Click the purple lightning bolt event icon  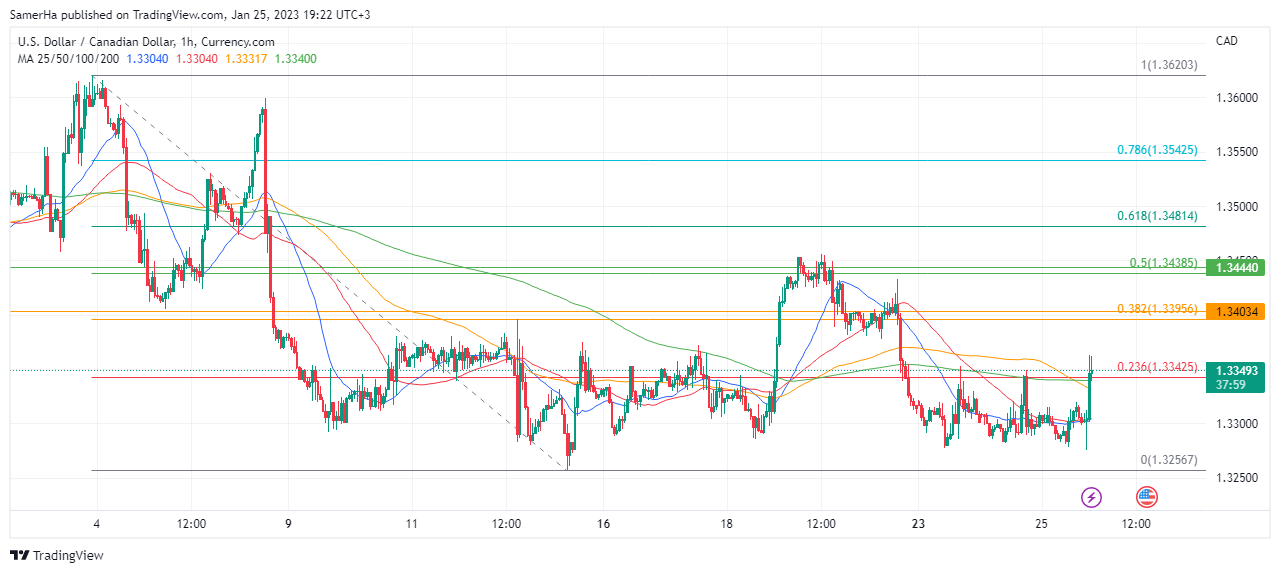point(1092,496)
